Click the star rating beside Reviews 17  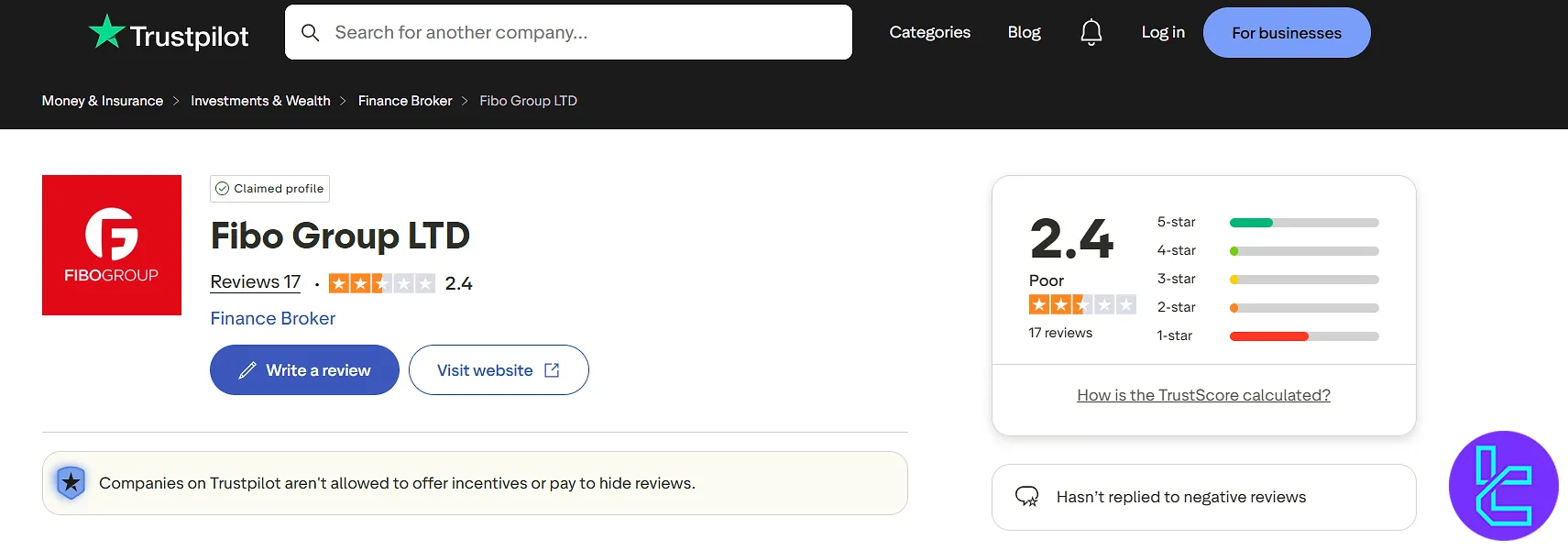(x=381, y=283)
